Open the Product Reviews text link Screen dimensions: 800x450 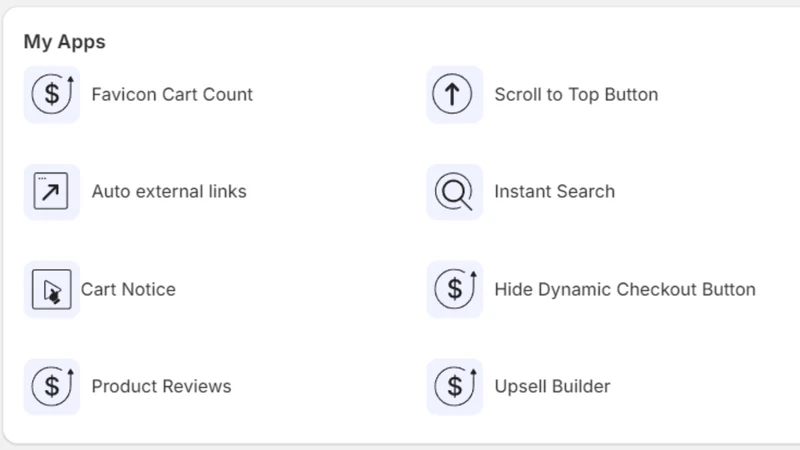[x=161, y=386]
